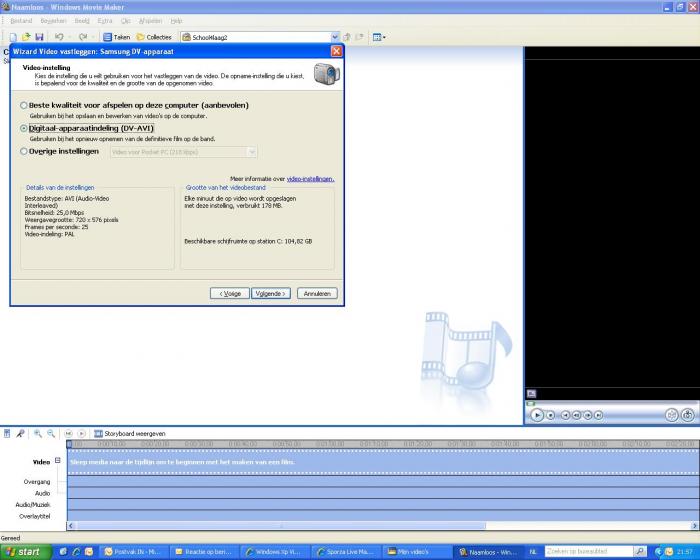
Task: Click the timeline playhead marker at 0:00
Action: coord(69,444)
